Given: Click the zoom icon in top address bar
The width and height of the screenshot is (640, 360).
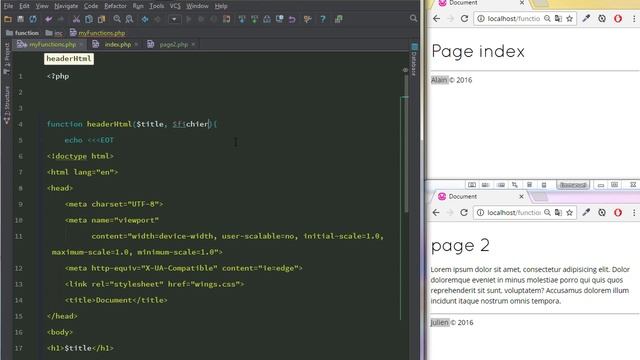Looking at the screenshot, I should coord(547,18).
